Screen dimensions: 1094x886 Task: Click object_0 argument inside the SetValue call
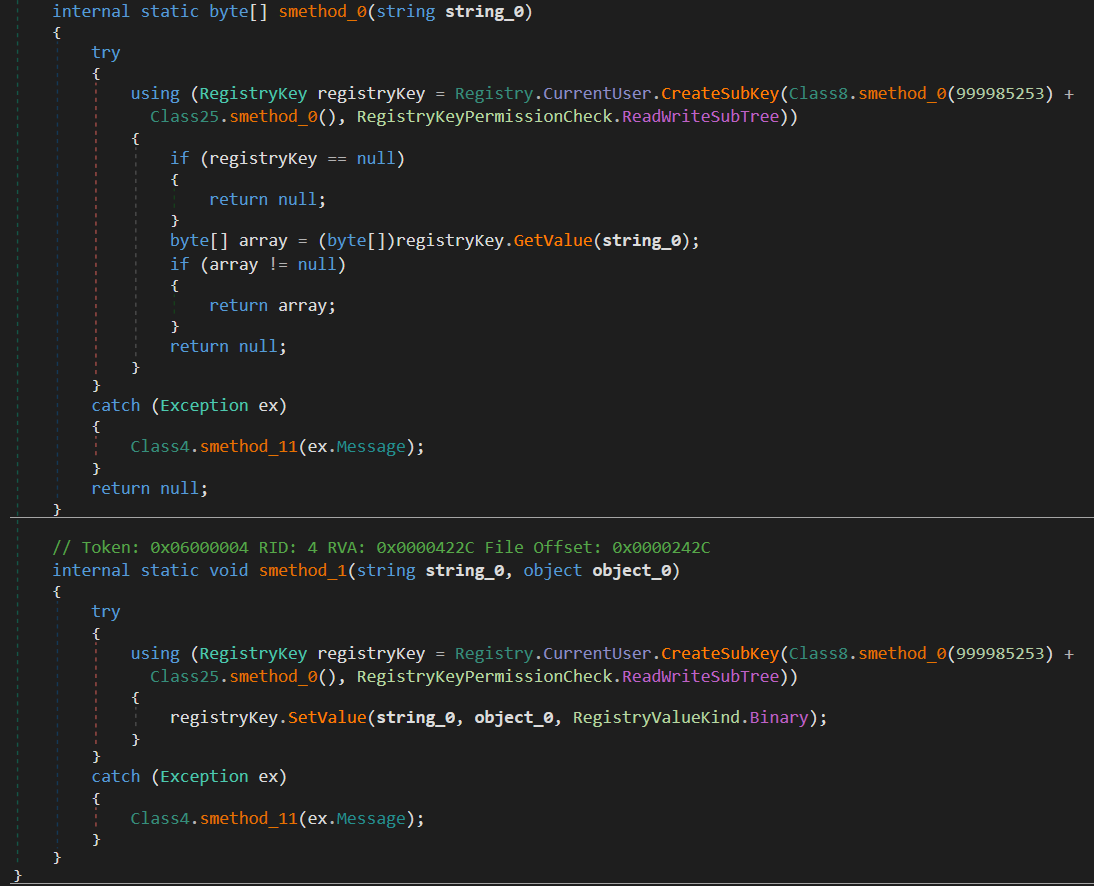pos(514,718)
